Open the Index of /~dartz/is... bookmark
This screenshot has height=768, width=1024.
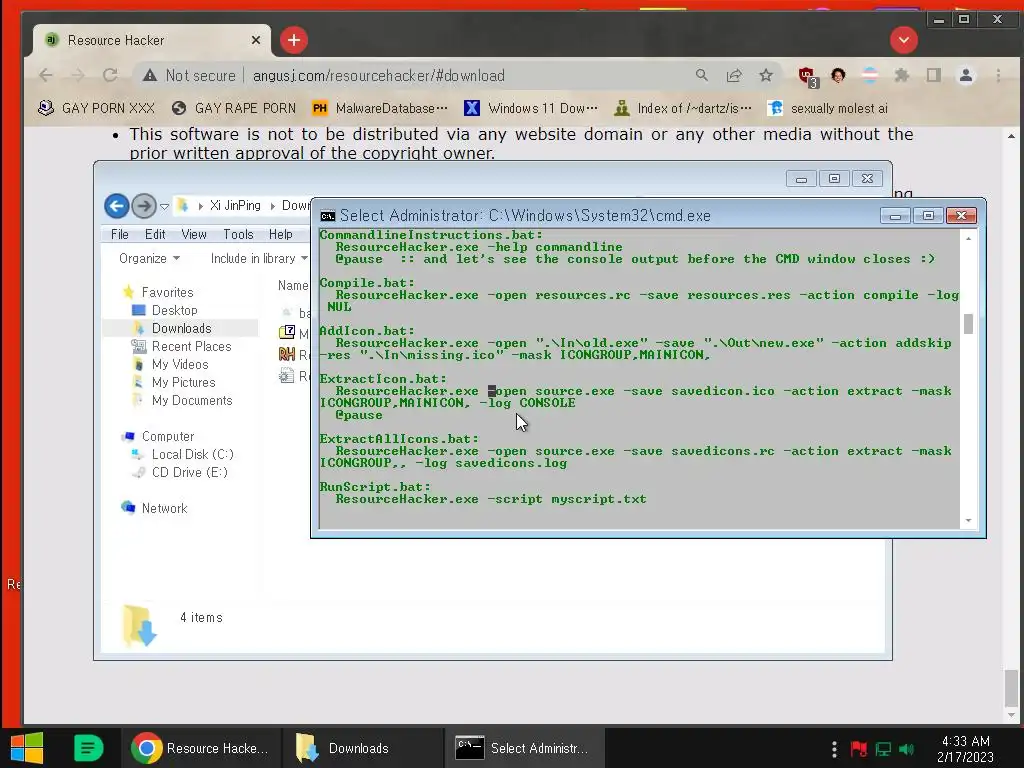pos(683,108)
